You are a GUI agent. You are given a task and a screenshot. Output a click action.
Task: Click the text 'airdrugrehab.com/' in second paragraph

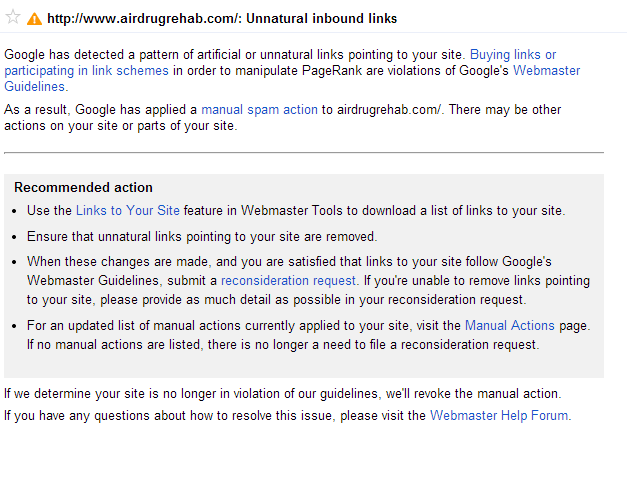coord(390,110)
